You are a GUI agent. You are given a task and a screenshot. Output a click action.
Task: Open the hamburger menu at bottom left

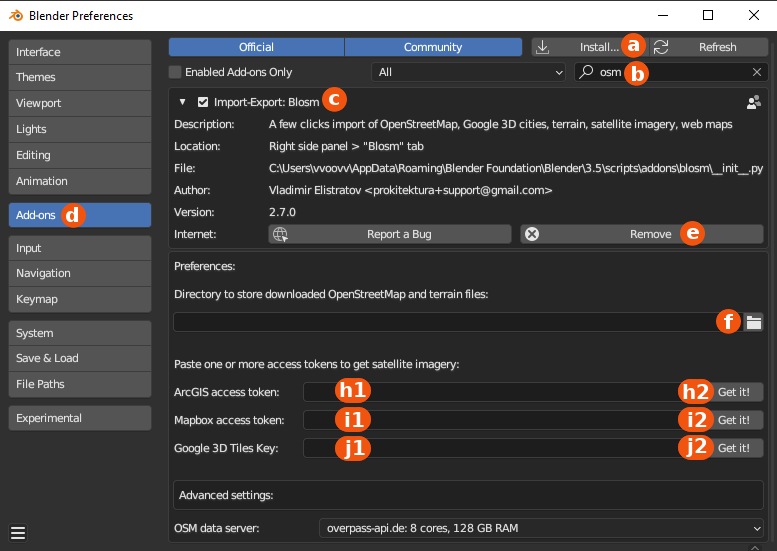[18, 533]
